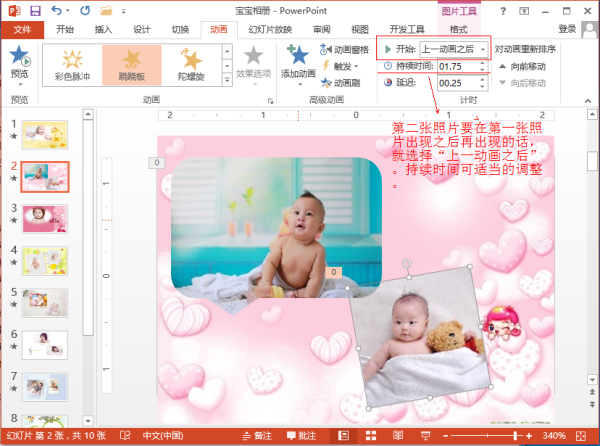Open the 文件 tab
The image size is (600, 446).
point(22,29)
